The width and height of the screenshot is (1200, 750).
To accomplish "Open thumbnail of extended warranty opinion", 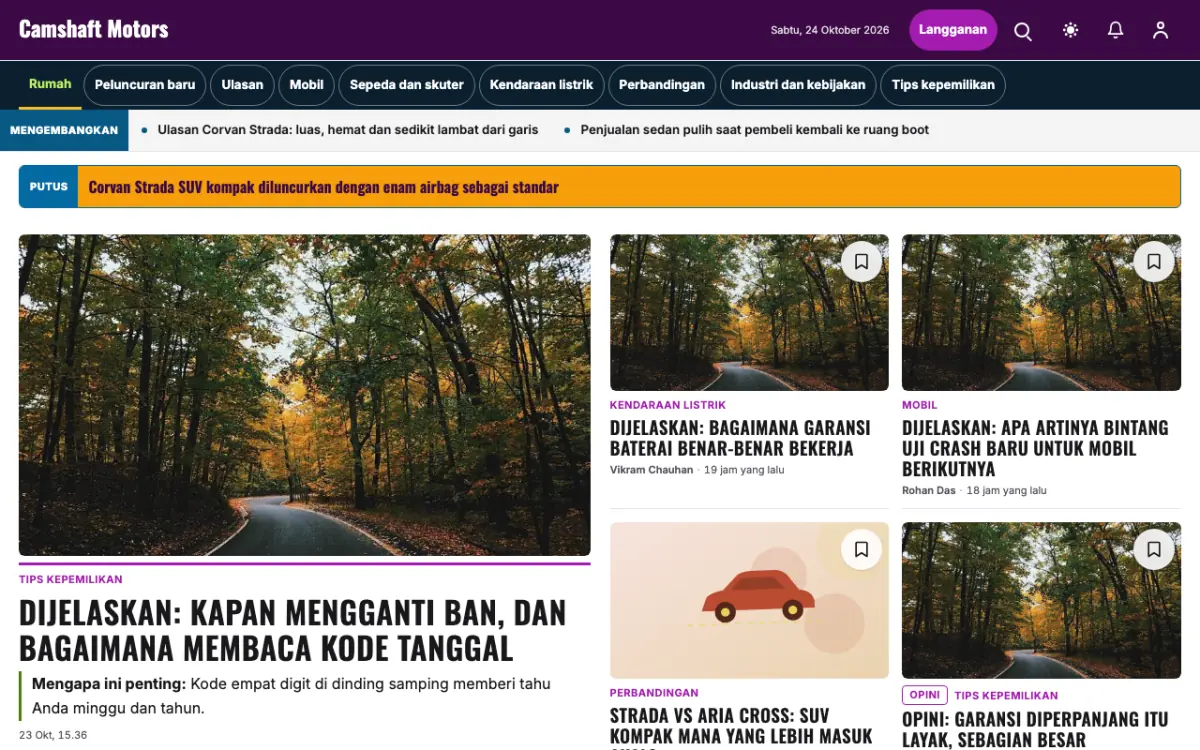I will (x=1041, y=600).
